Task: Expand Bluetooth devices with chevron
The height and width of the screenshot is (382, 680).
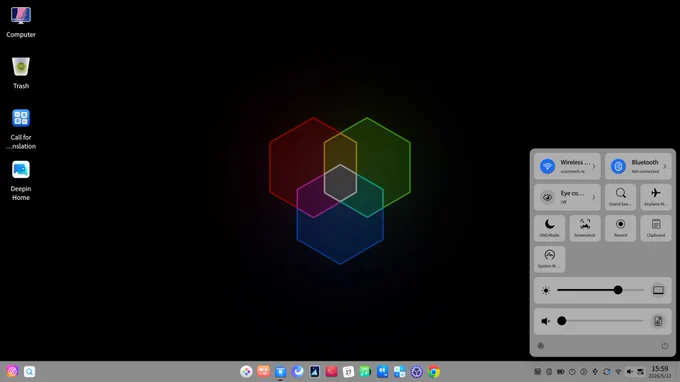Action: (664, 166)
